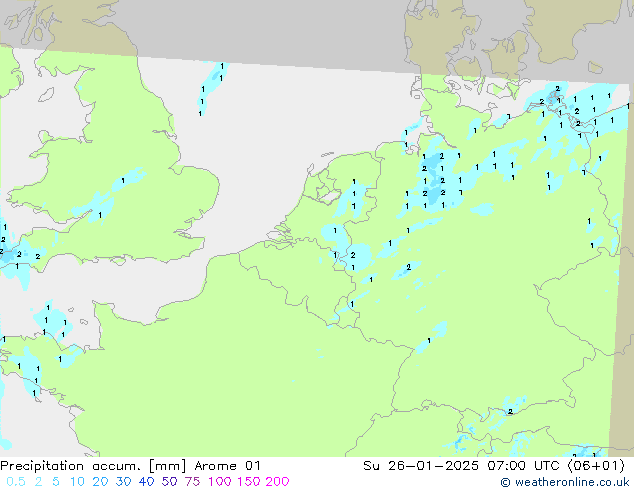634x490 pixels.
Task: Open the weatheronline.co.uk copyright link
Action: [565, 482]
